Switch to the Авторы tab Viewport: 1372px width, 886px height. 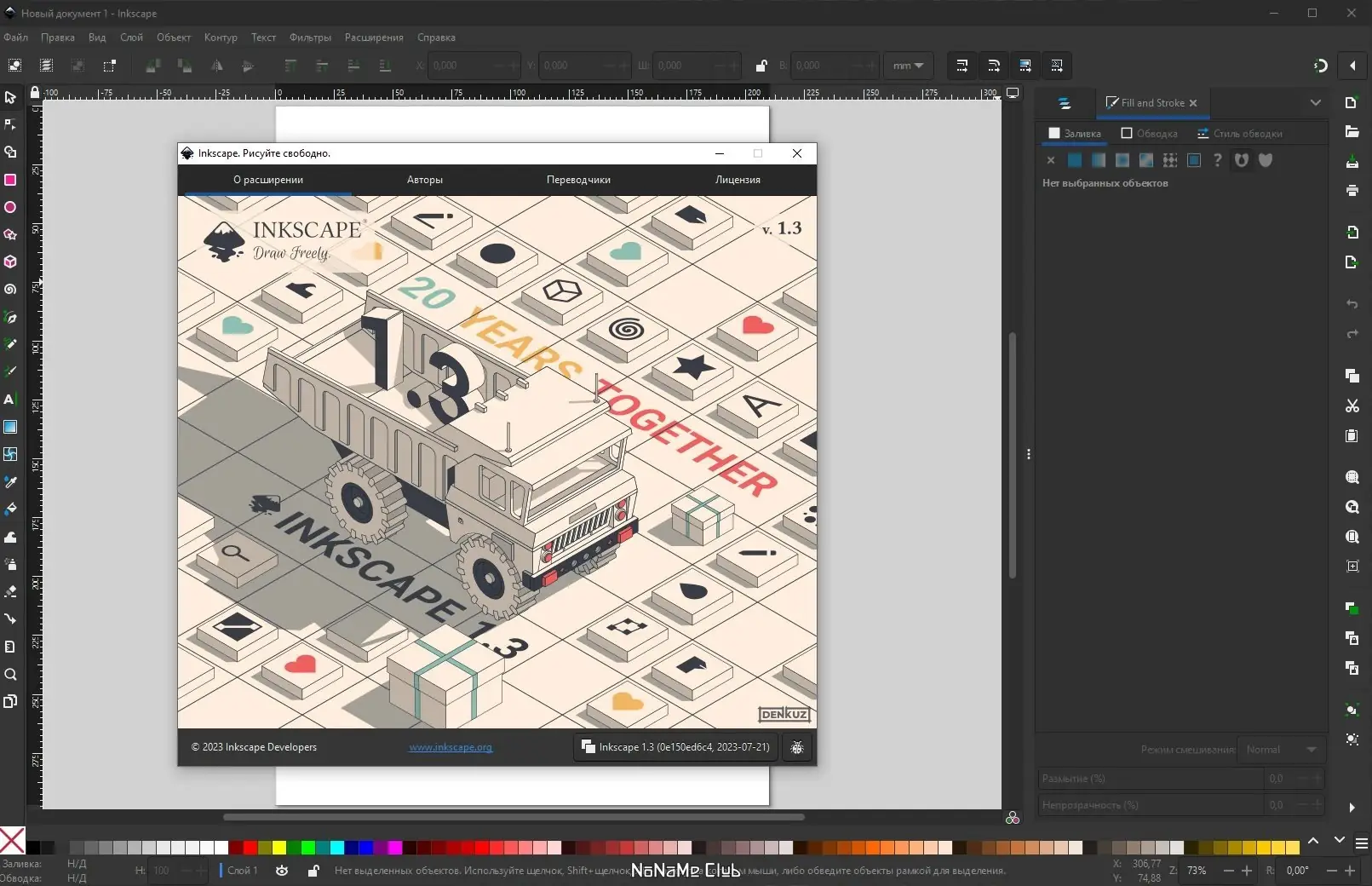point(424,180)
